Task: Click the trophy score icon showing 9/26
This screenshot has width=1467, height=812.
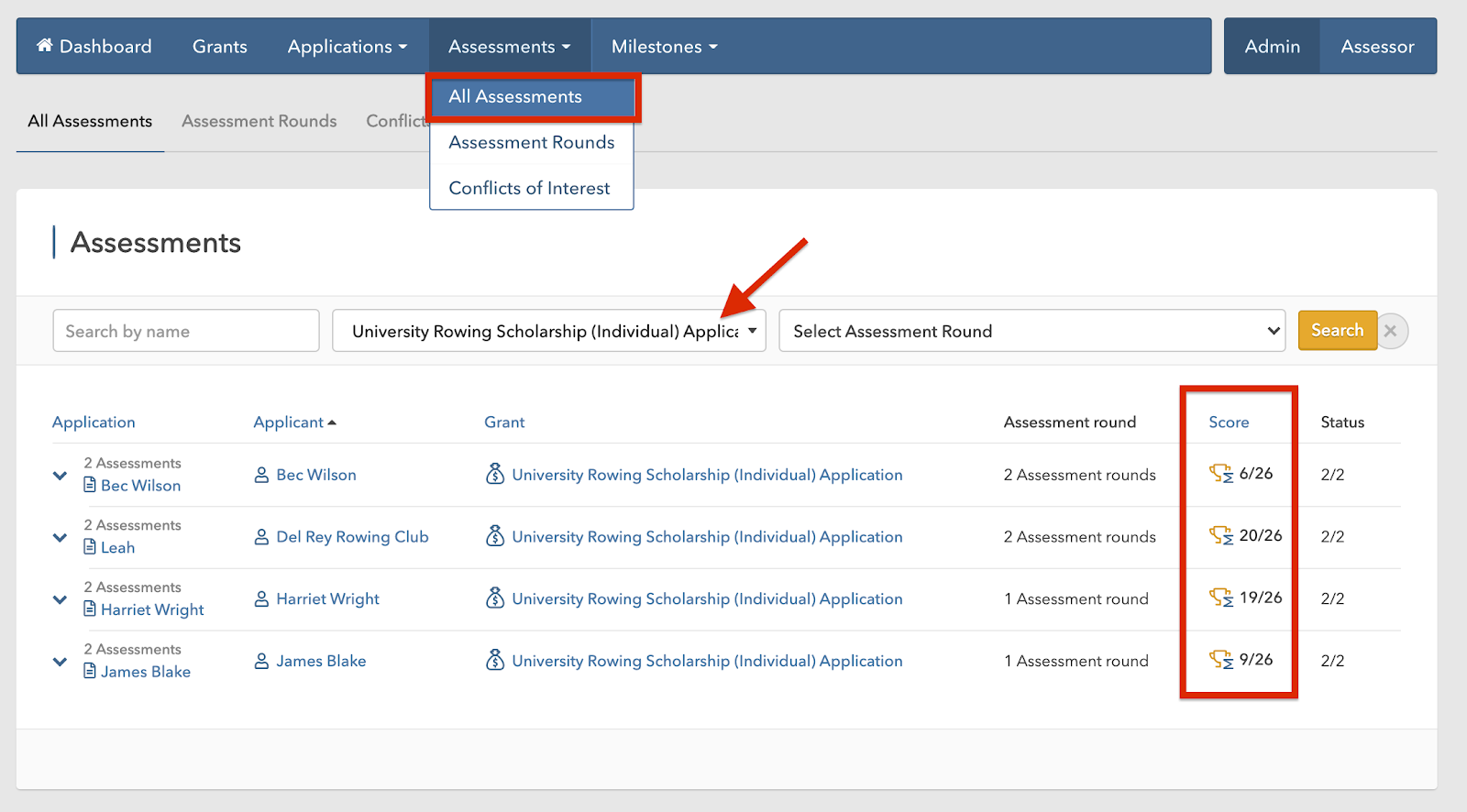Action: click(1220, 660)
